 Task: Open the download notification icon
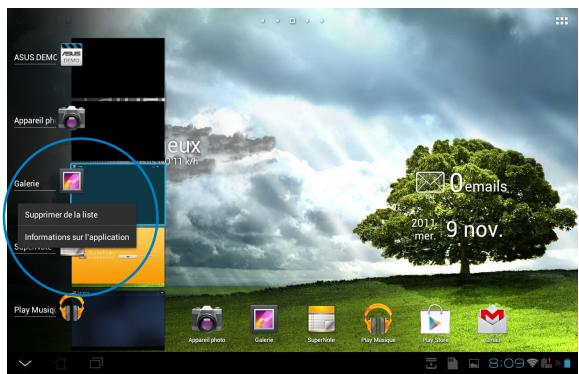[x=431, y=363]
